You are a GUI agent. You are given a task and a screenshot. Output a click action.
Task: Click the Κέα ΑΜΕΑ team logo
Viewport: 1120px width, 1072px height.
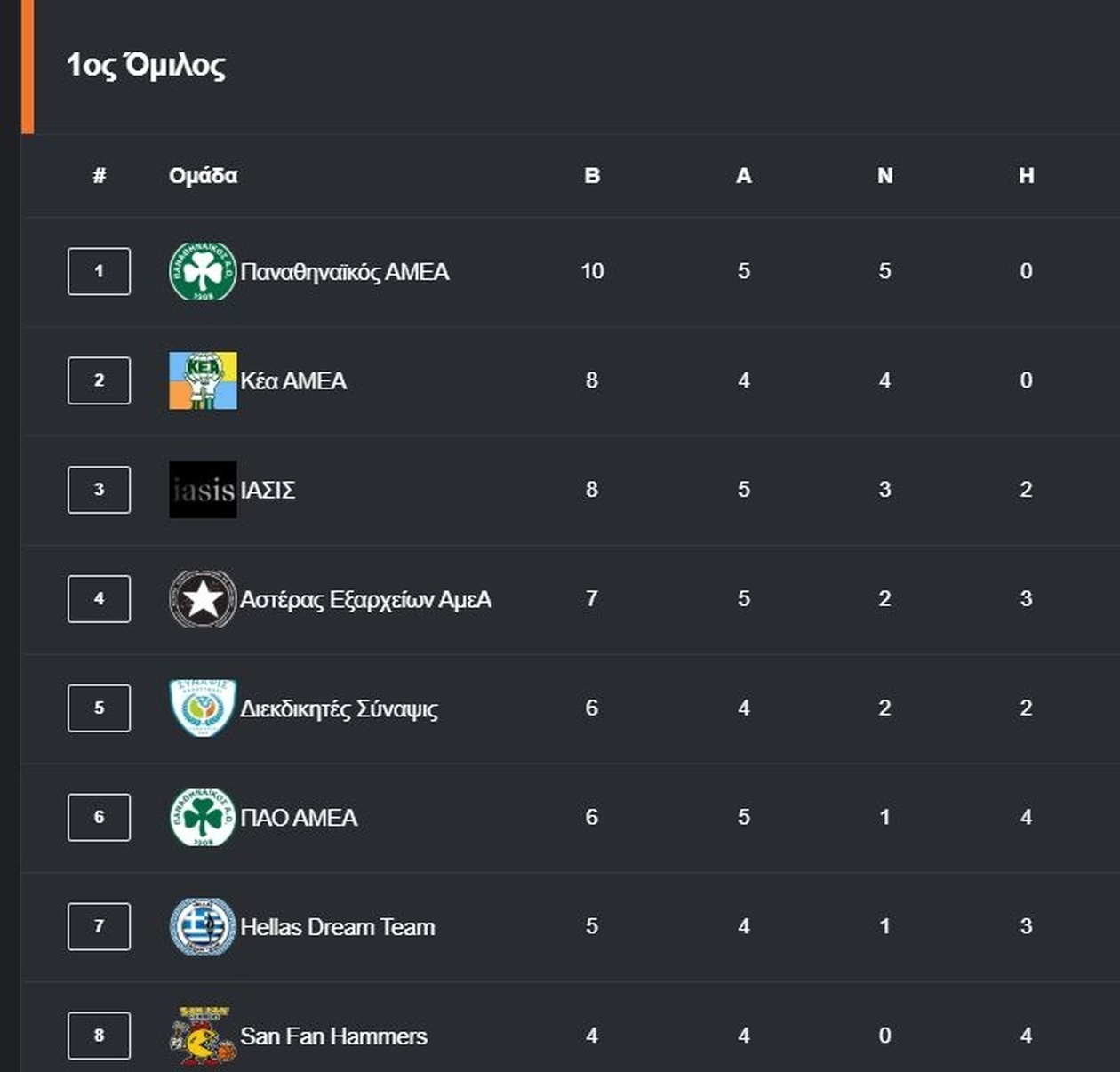[203, 380]
